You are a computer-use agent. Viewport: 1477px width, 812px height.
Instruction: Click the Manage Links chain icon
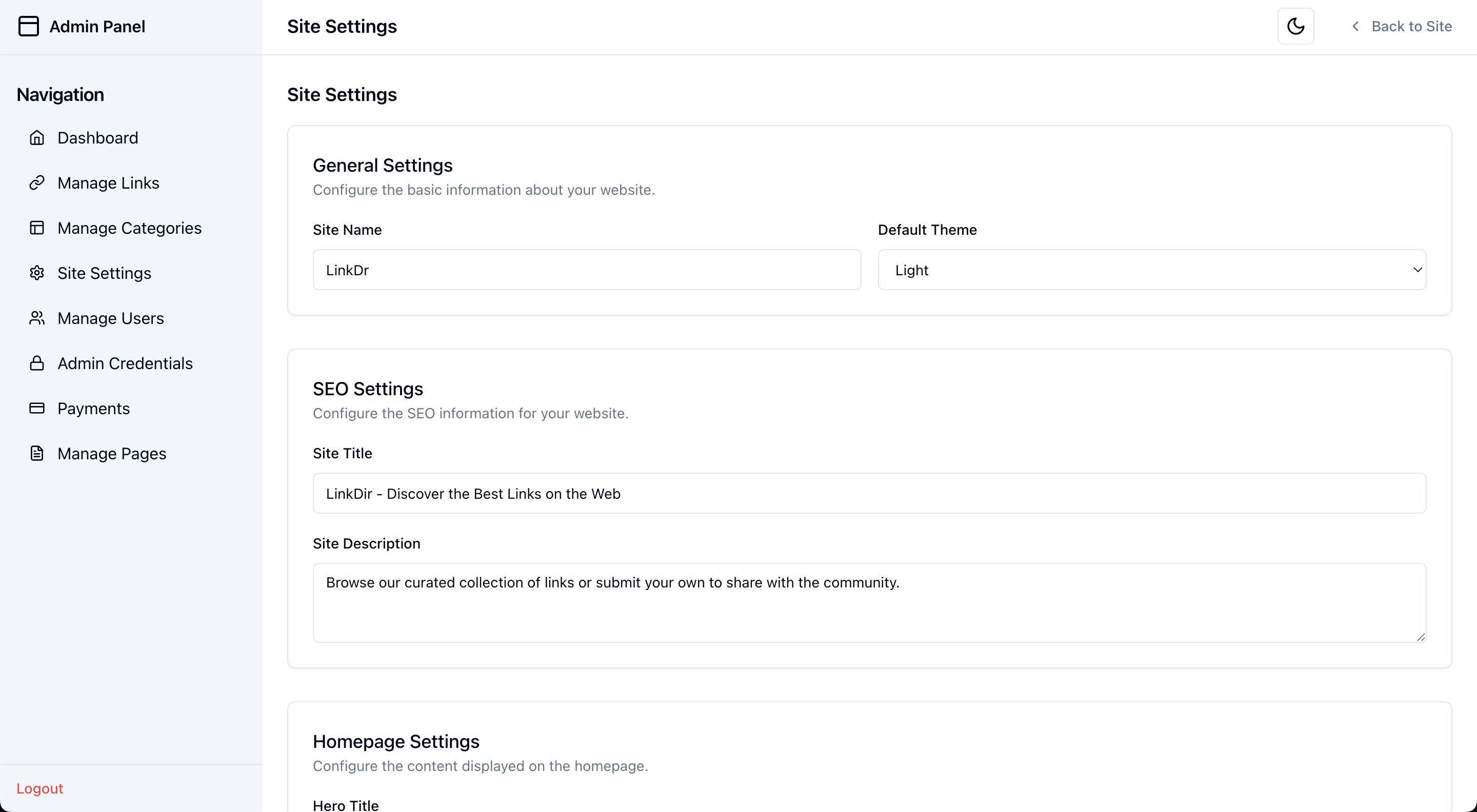(x=37, y=183)
